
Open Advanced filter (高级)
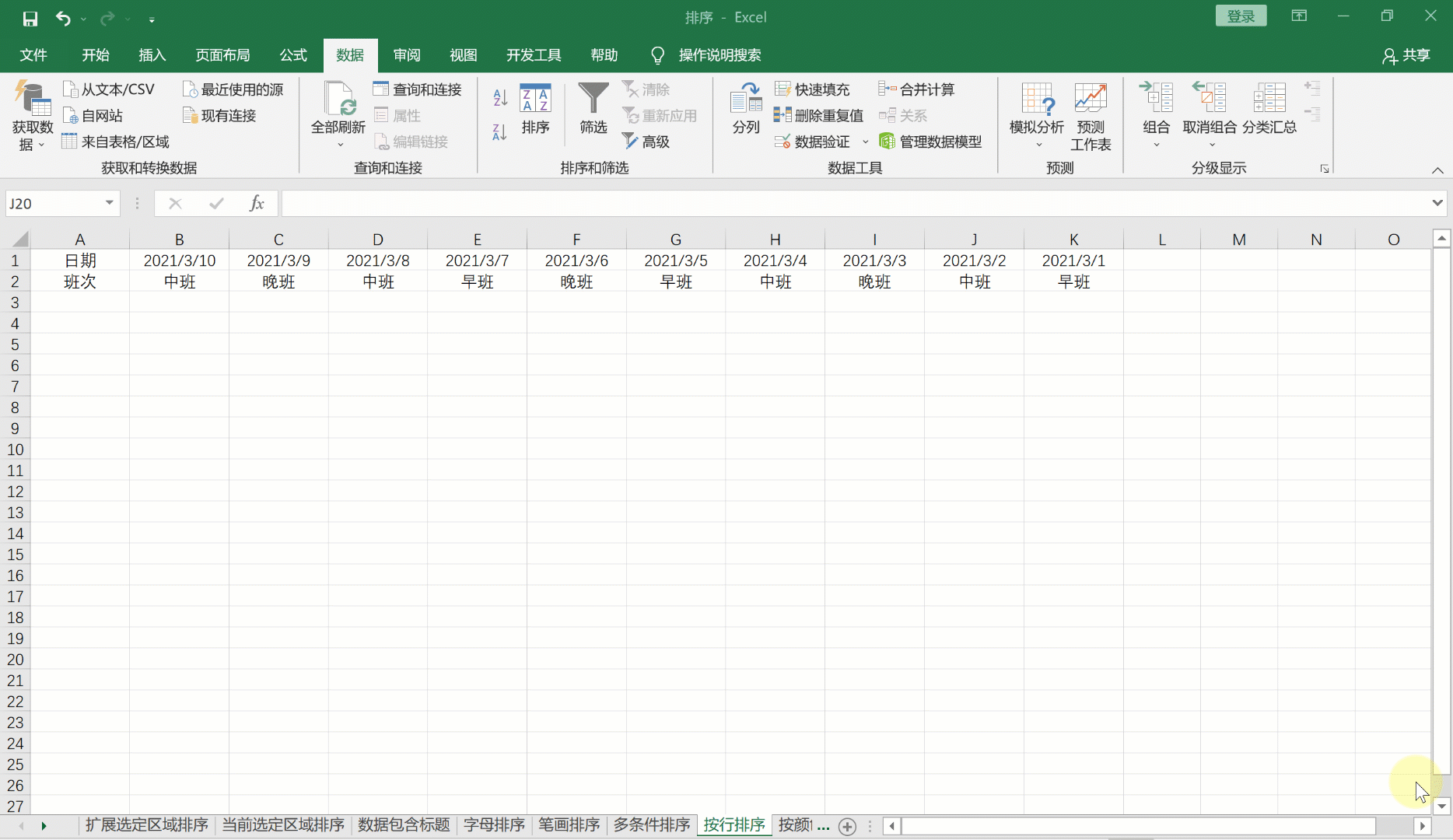[646, 142]
